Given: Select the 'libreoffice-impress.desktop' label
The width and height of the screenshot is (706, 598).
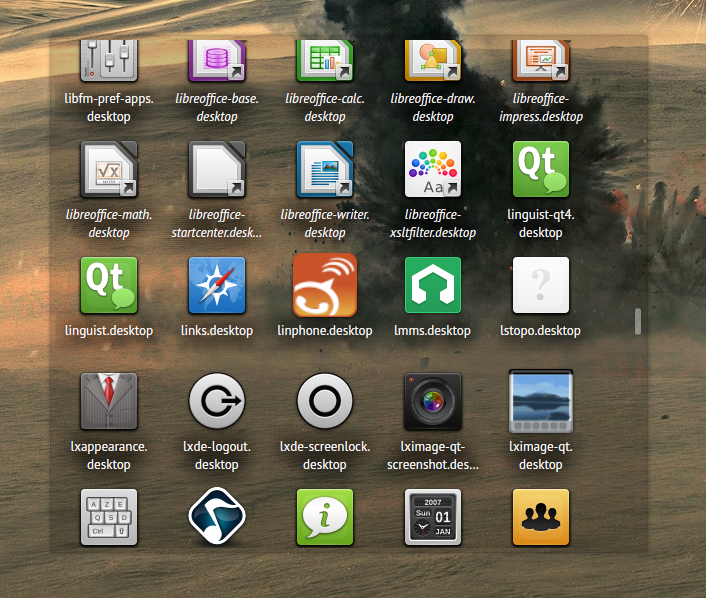Looking at the screenshot, I should pos(541,108).
